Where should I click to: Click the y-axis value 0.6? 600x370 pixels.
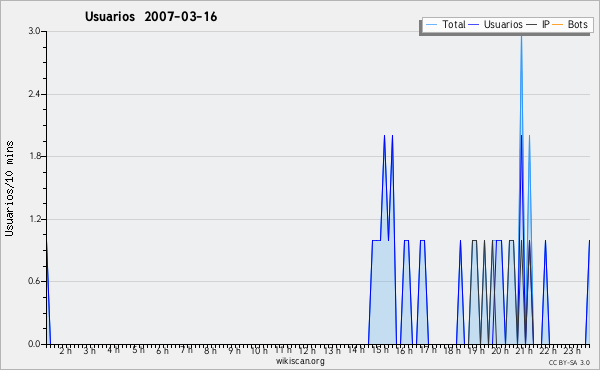(x=34, y=281)
